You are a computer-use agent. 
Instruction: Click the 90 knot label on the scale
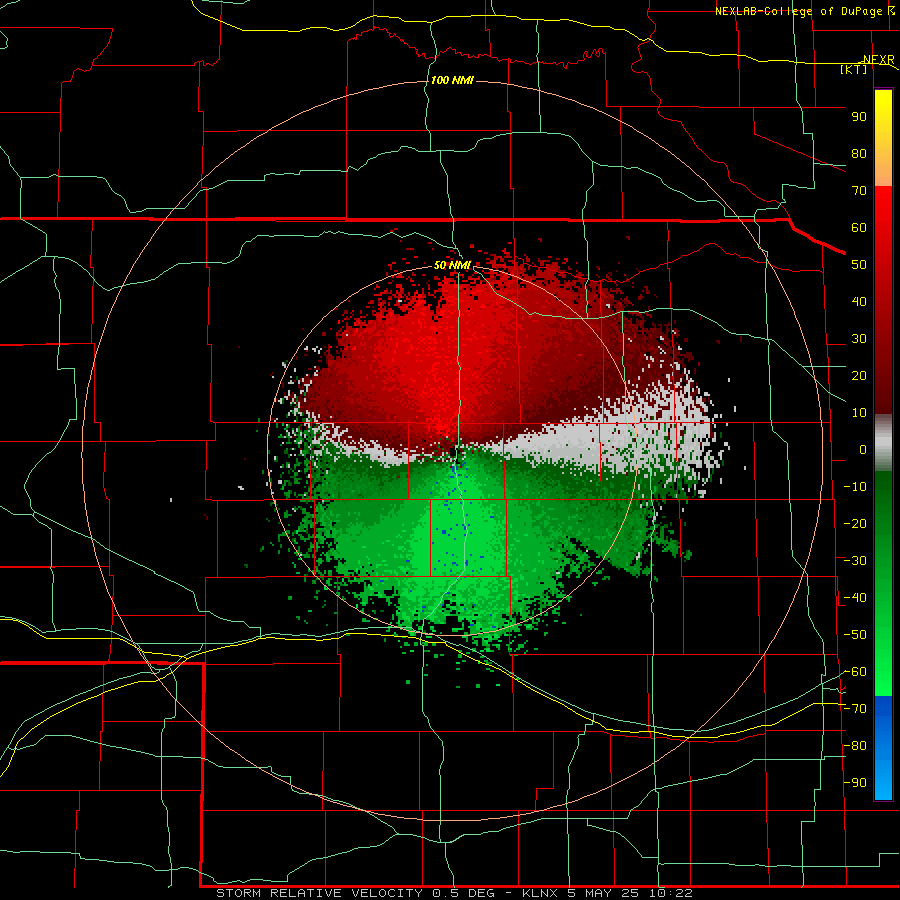click(859, 117)
